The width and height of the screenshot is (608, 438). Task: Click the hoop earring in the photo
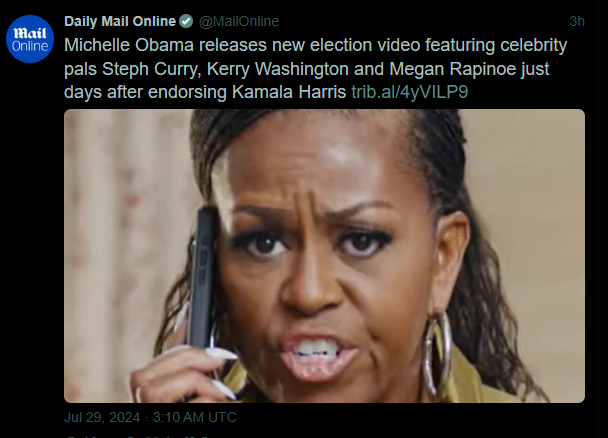437,353
